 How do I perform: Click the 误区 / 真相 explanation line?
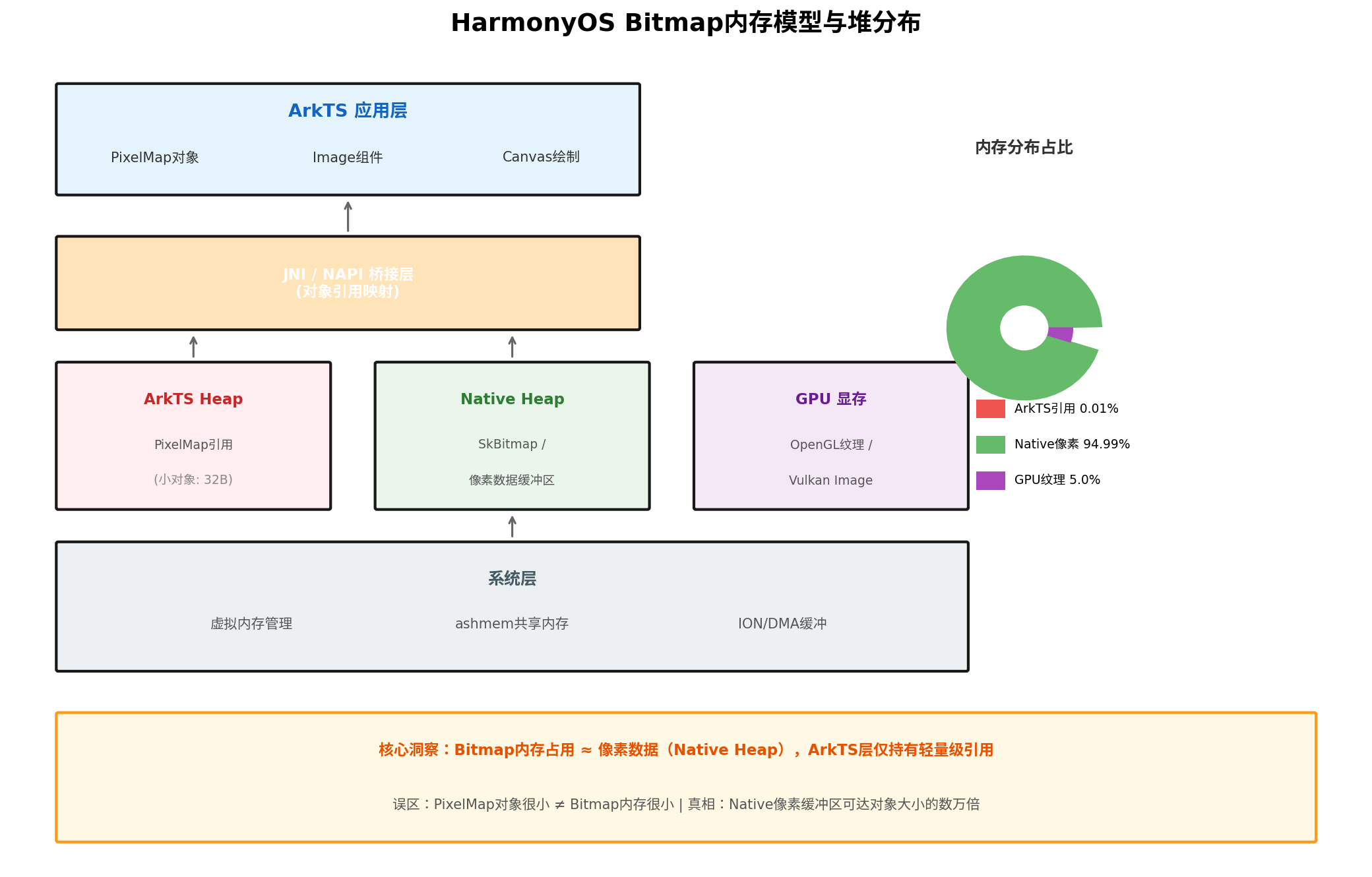686,804
